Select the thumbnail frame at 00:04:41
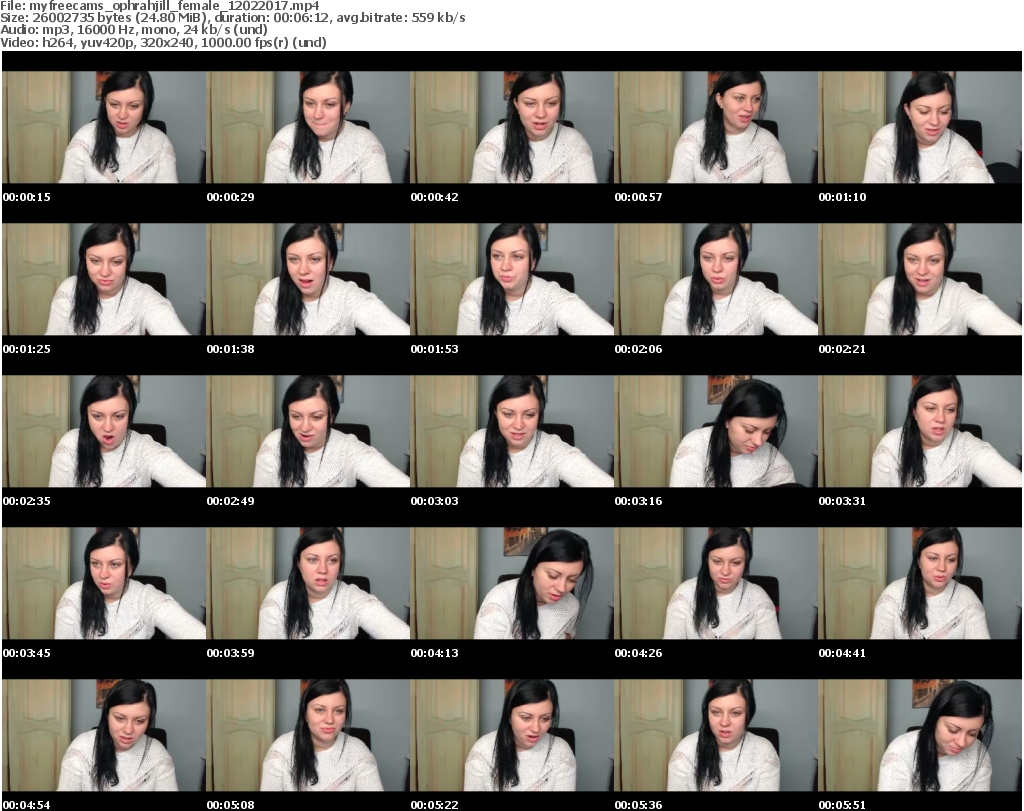The image size is (1024, 811). point(920,583)
